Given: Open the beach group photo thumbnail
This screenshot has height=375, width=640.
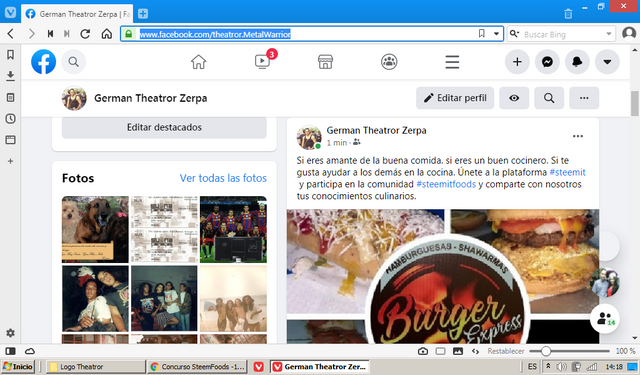Looking at the screenshot, I should pos(233,298).
